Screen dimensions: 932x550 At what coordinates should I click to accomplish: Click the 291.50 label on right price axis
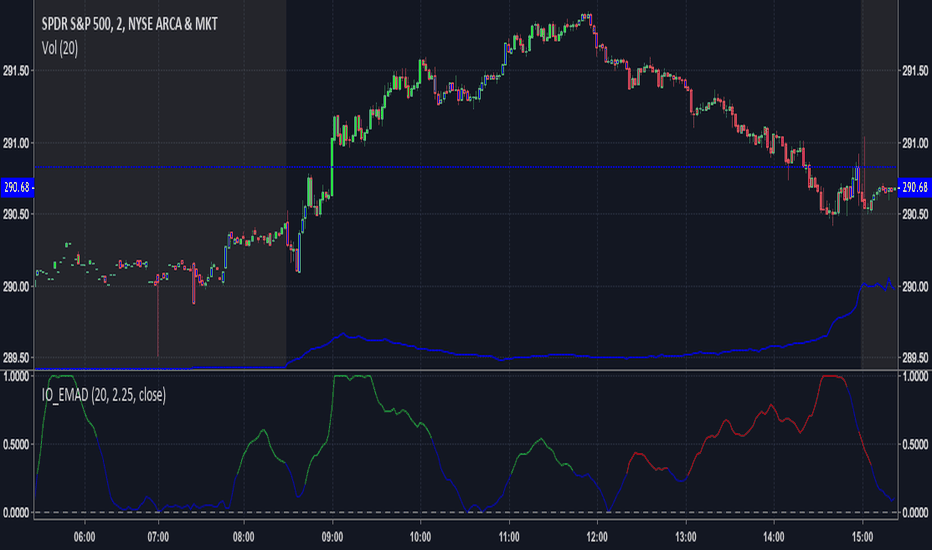pos(915,71)
